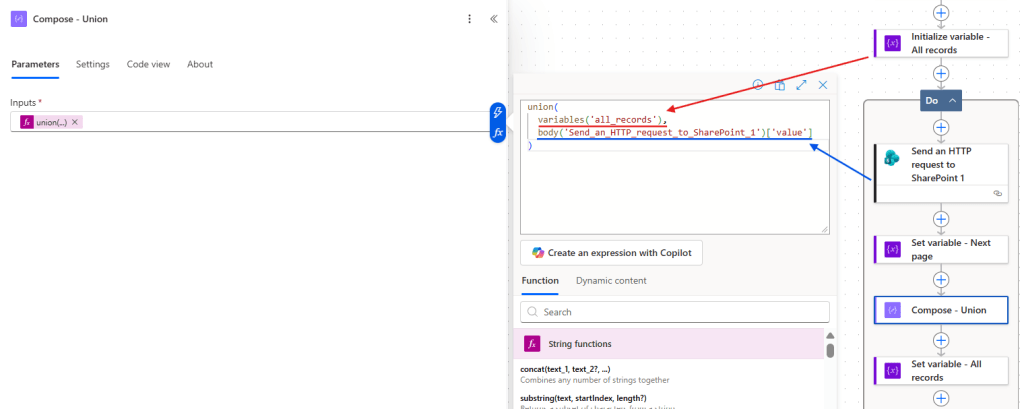Viewport: 1022px width, 409px height.
Task: Open the union(...) expression token
Action: click(x=51, y=122)
